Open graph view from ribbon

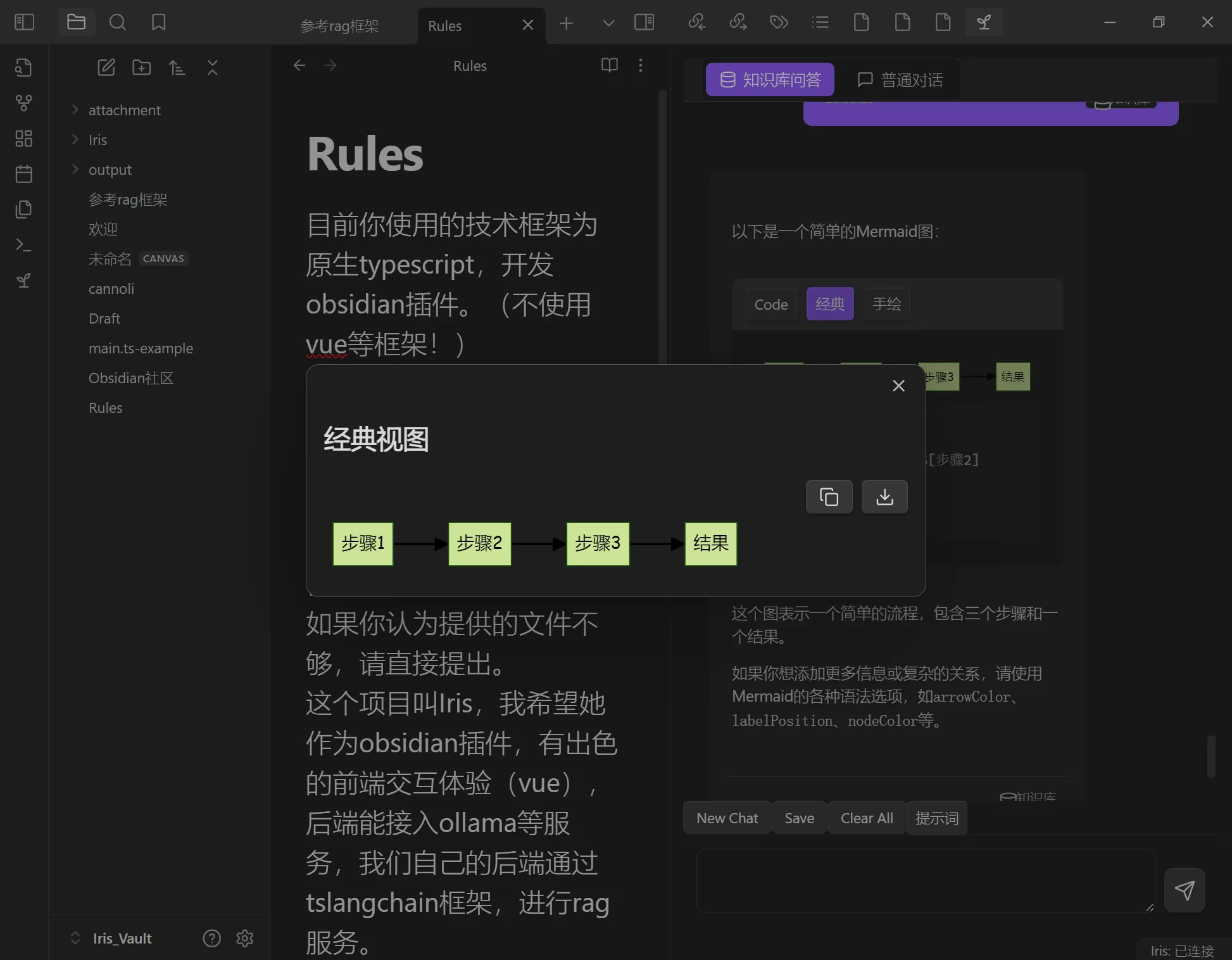click(x=24, y=103)
